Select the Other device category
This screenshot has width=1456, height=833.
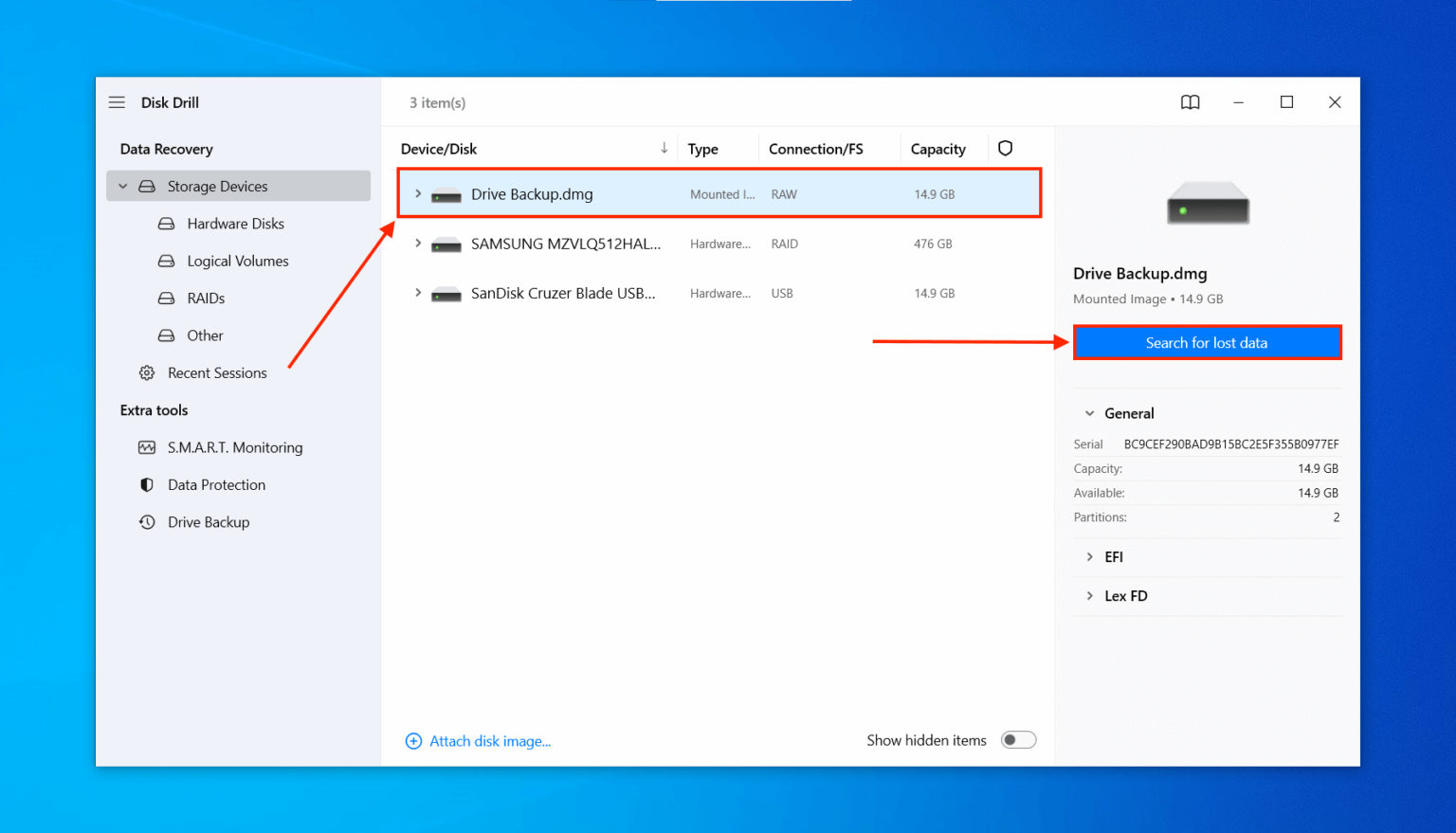pos(205,335)
